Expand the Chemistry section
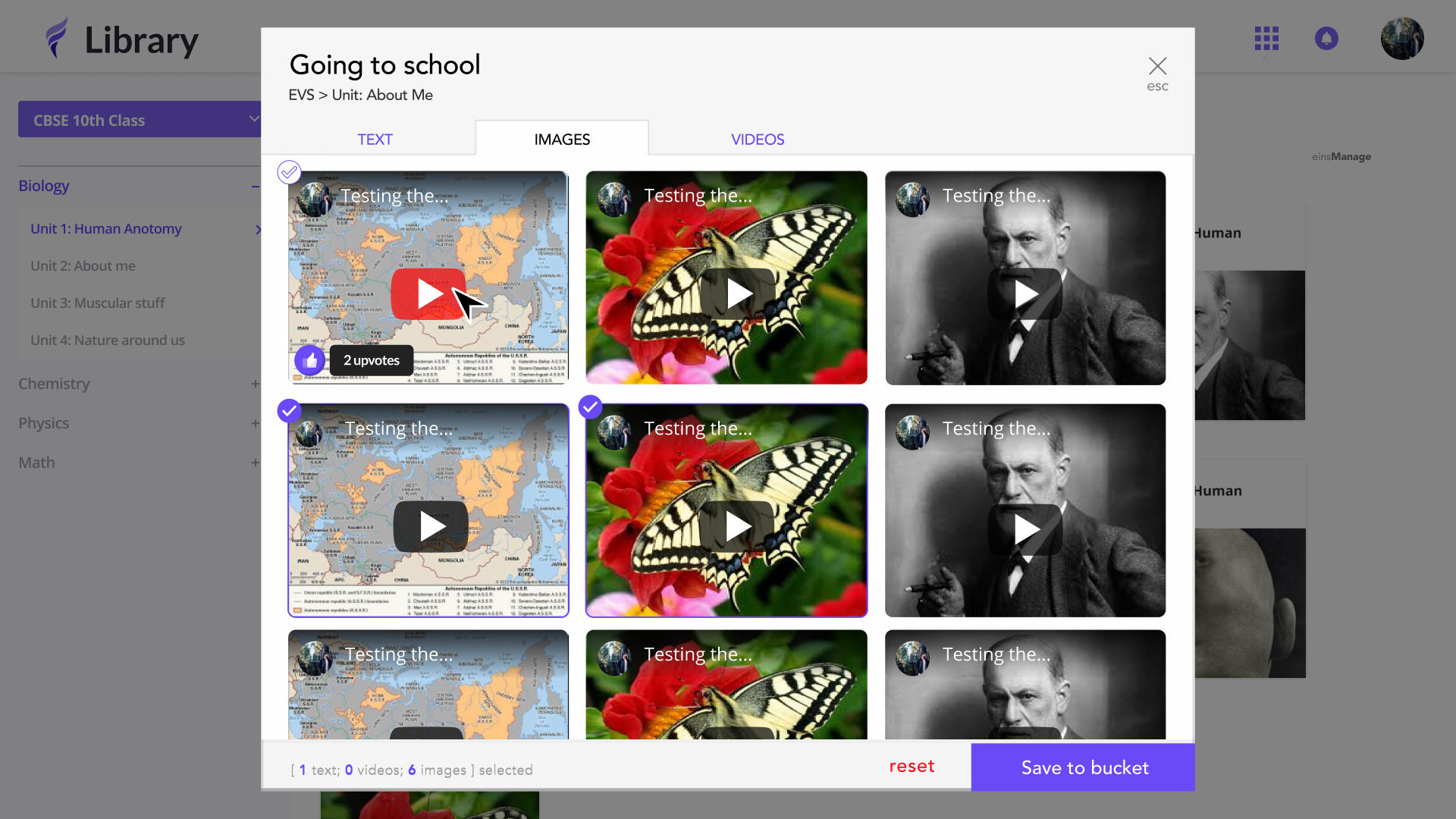The height and width of the screenshot is (819, 1456). 256,384
